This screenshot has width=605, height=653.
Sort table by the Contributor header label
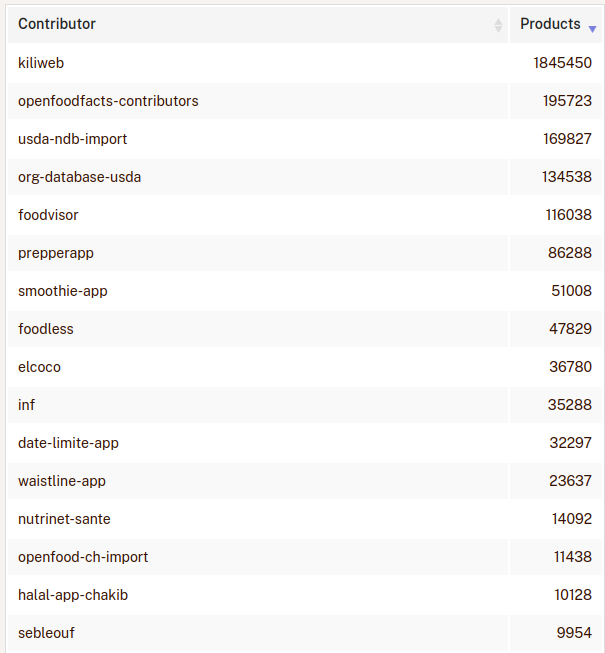pos(57,24)
